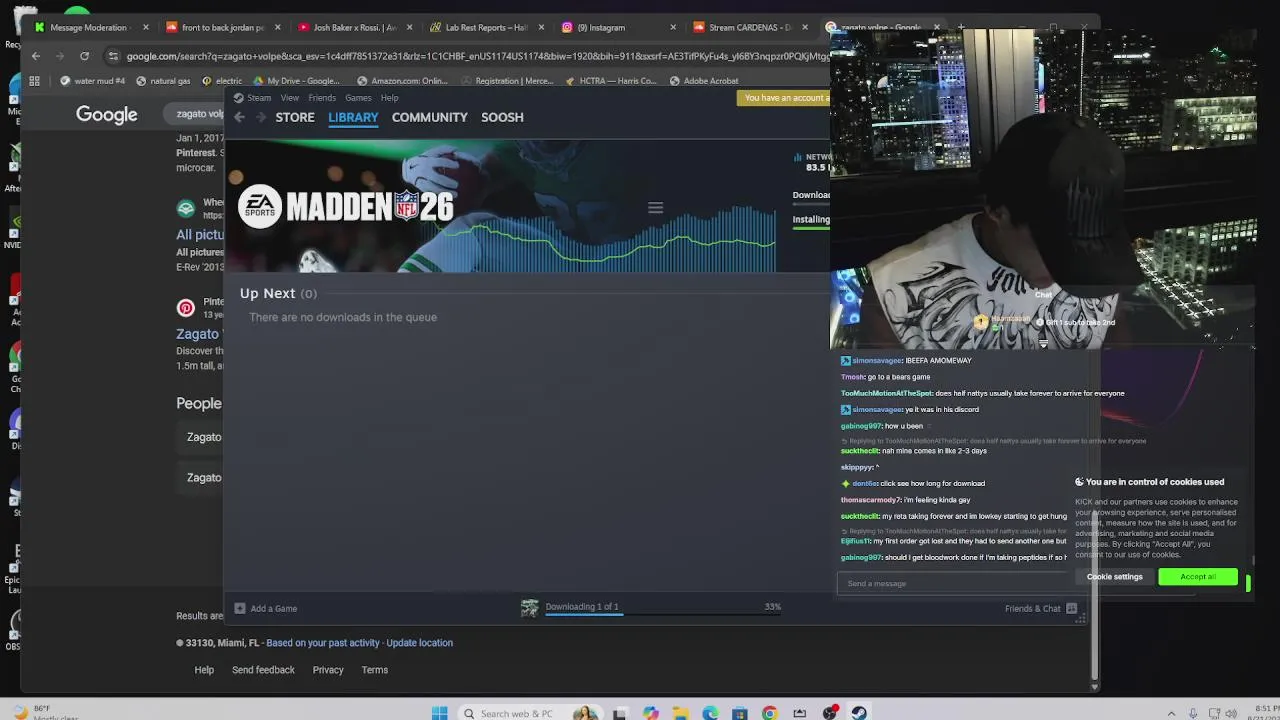Open the View menu in Steam
The image size is (1280, 720).
click(289, 98)
